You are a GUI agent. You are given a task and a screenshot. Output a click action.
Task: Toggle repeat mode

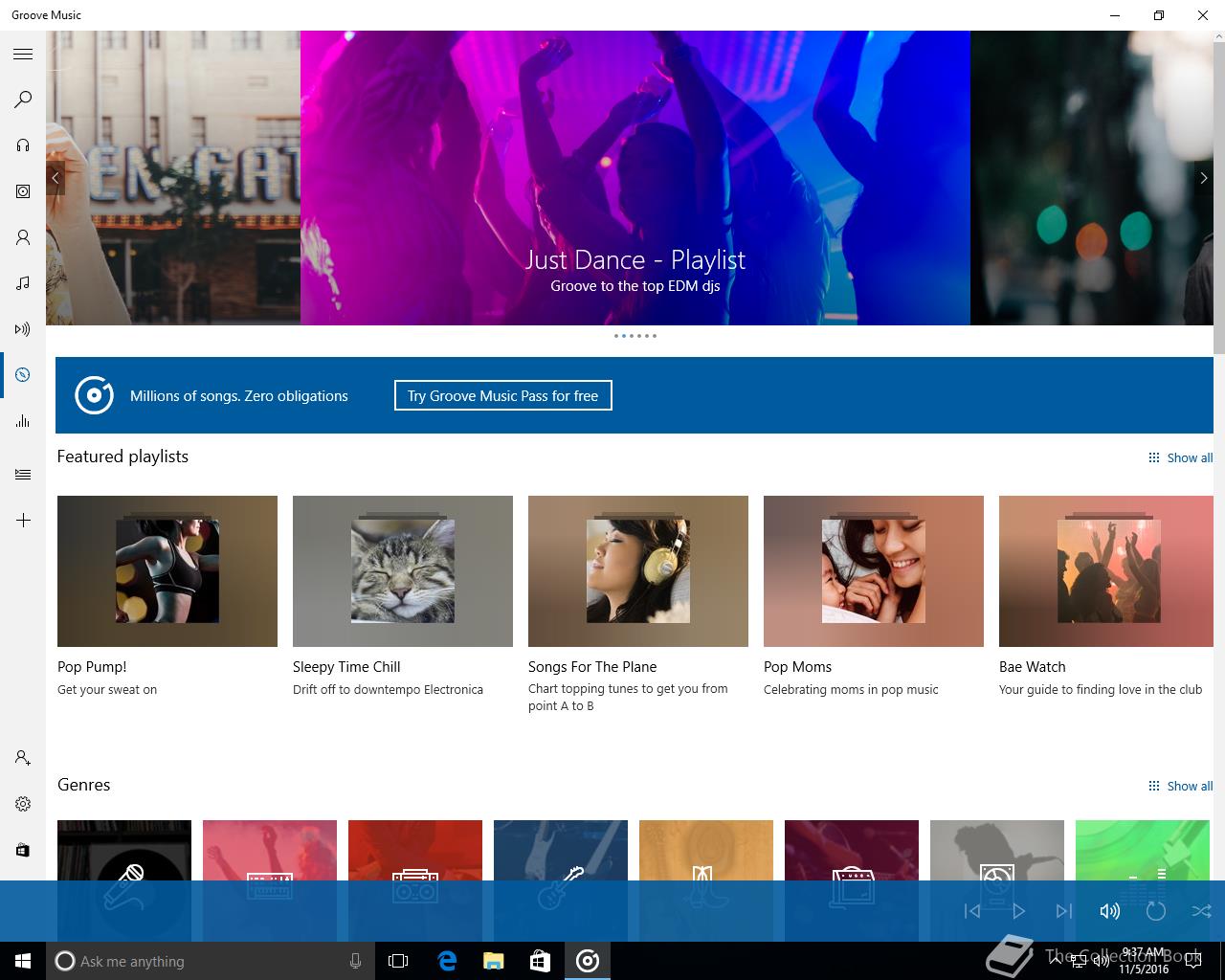[1156, 911]
